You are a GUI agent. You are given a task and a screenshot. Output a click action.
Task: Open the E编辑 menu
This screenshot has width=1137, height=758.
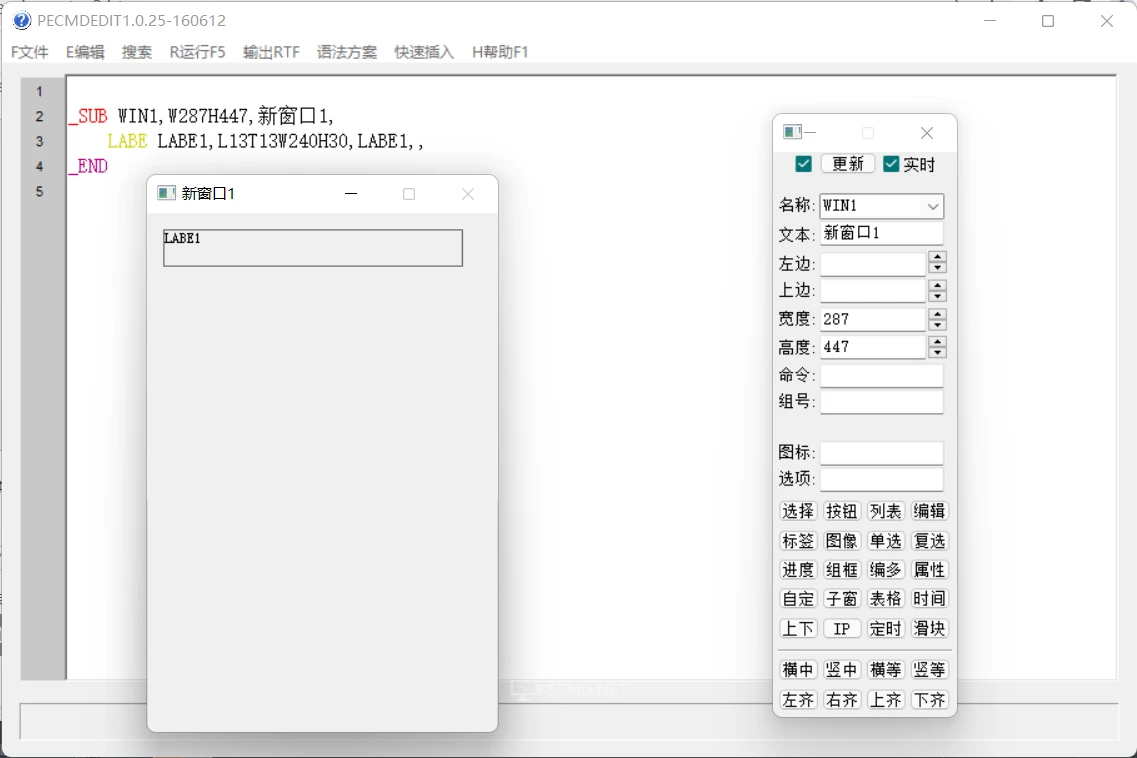(85, 52)
